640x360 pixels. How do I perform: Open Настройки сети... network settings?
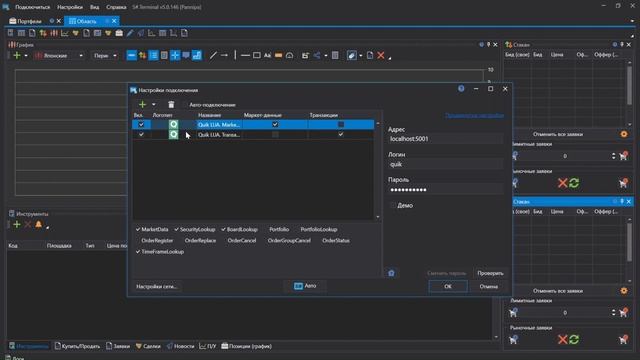156,287
